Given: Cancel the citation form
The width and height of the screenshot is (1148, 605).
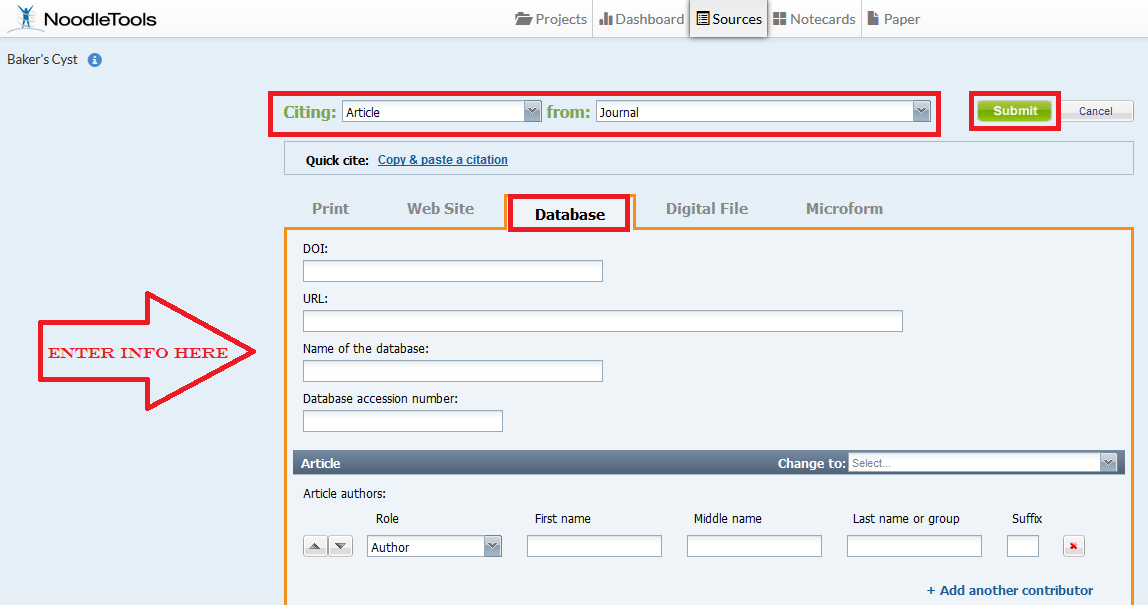Looking at the screenshot, I should click(1096, 111).
